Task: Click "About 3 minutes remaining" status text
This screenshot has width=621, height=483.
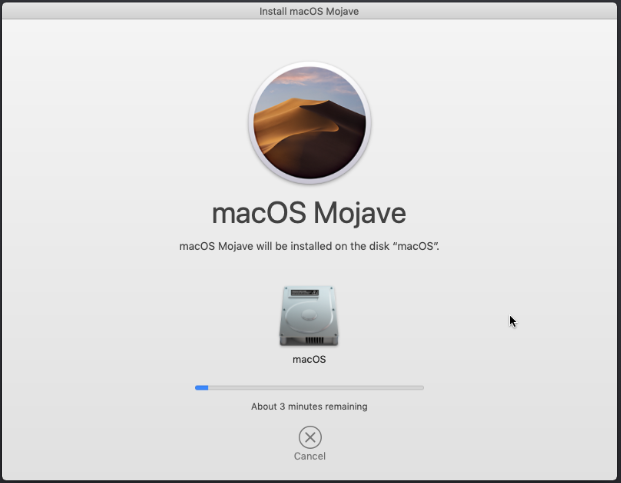Action: click(x=309, y=407)
